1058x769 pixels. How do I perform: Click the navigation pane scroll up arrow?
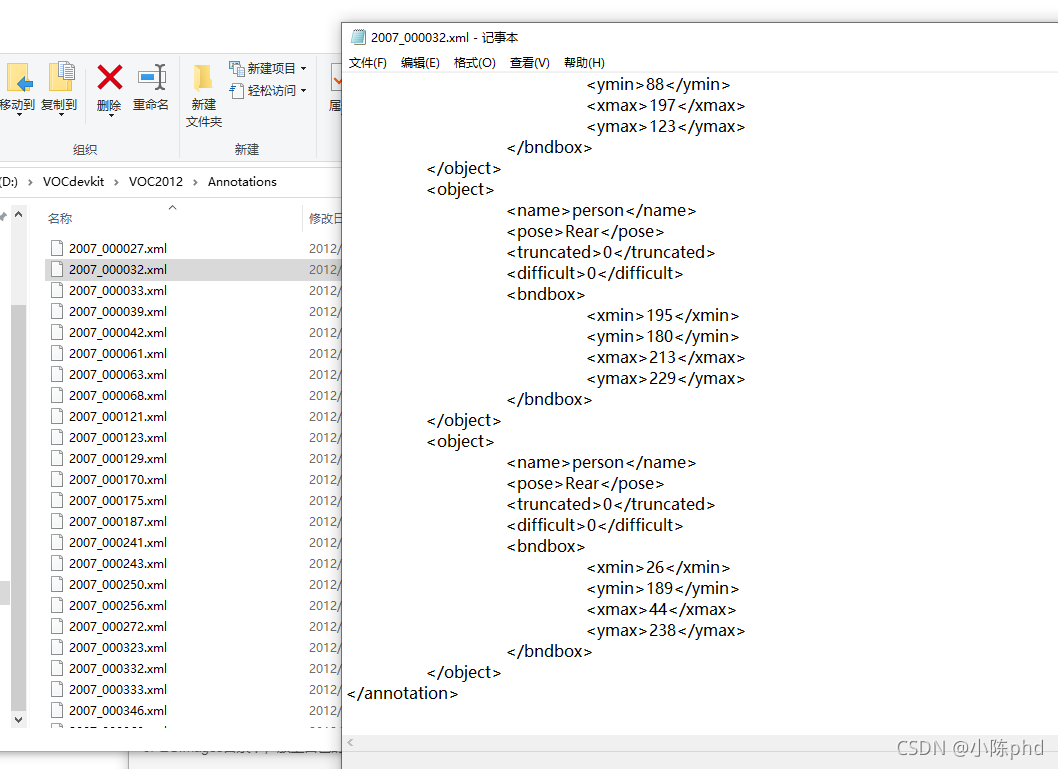coord(19,215)
